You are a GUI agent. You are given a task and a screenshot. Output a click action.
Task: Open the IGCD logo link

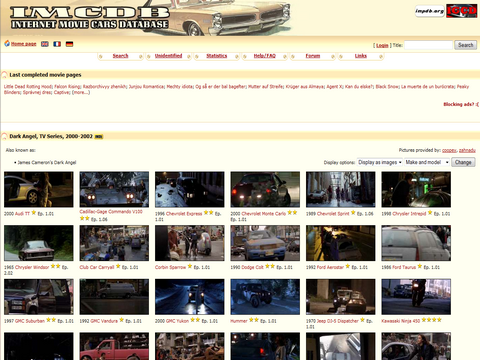(x=462, y=11)
